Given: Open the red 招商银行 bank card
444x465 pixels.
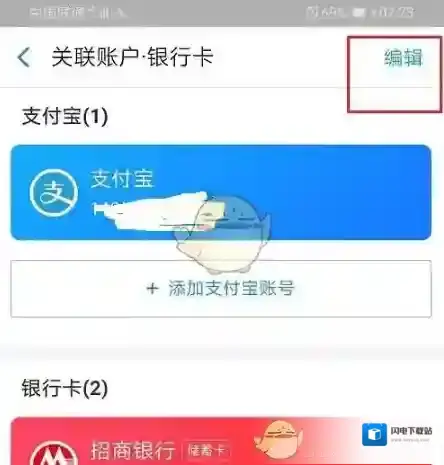Looking at the screenshot, I should pyautogui.click(x=221, y=441).
